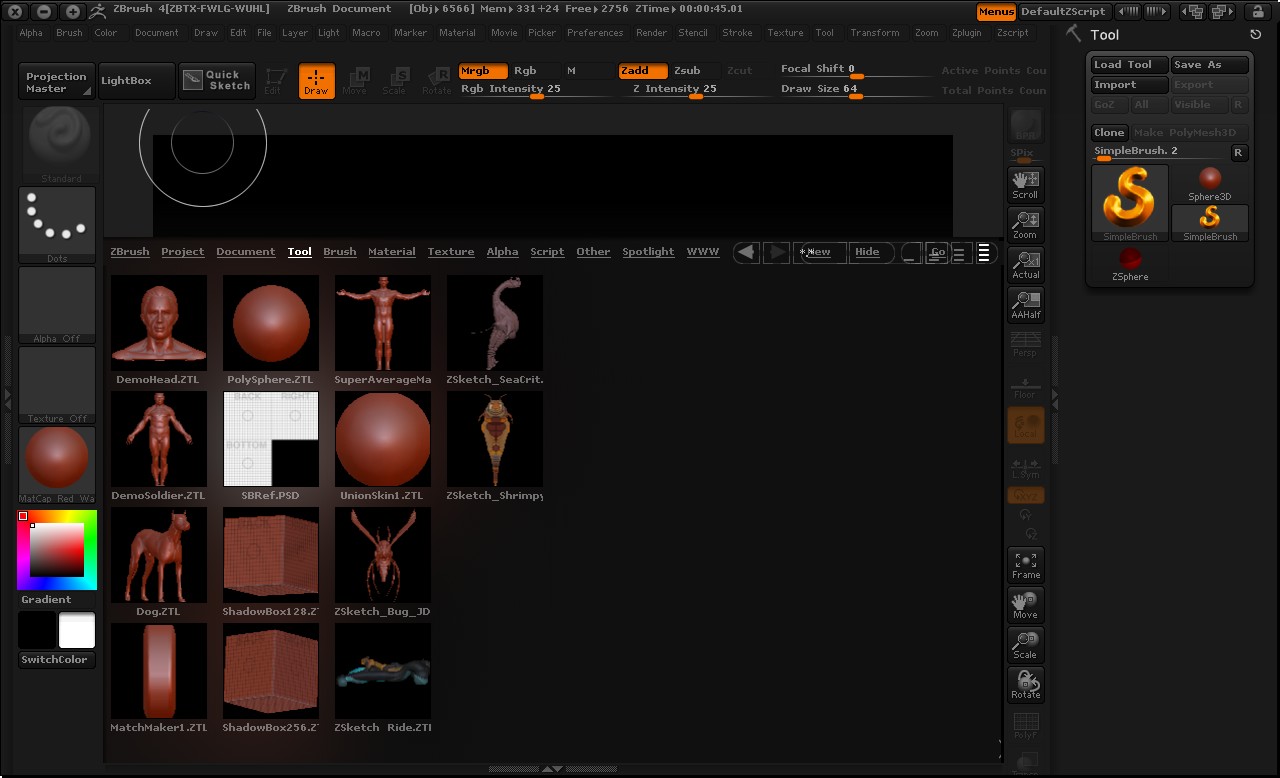Open the Stroke menu
1280x778 pixels.
pyautogui.click(x=737, y=33)
